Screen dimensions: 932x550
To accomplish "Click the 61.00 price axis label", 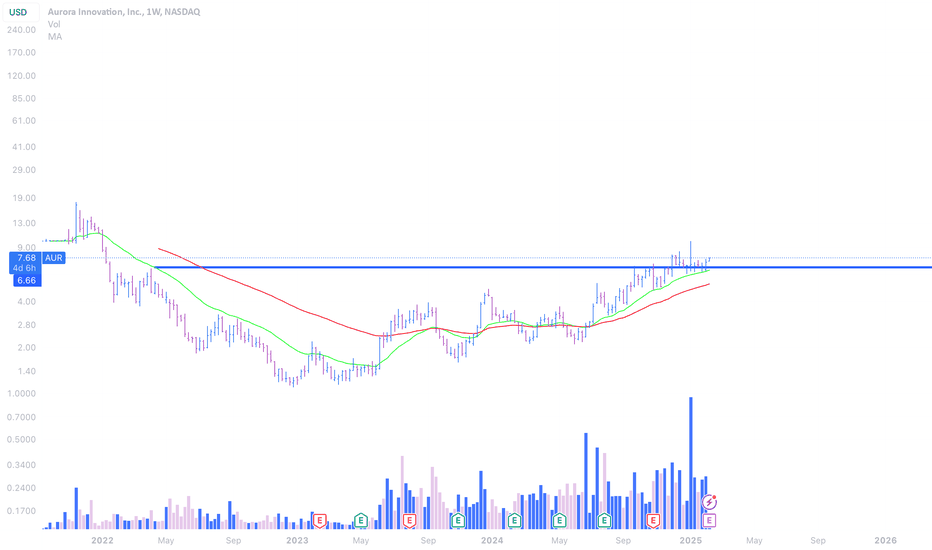I will tap(24, 121).
